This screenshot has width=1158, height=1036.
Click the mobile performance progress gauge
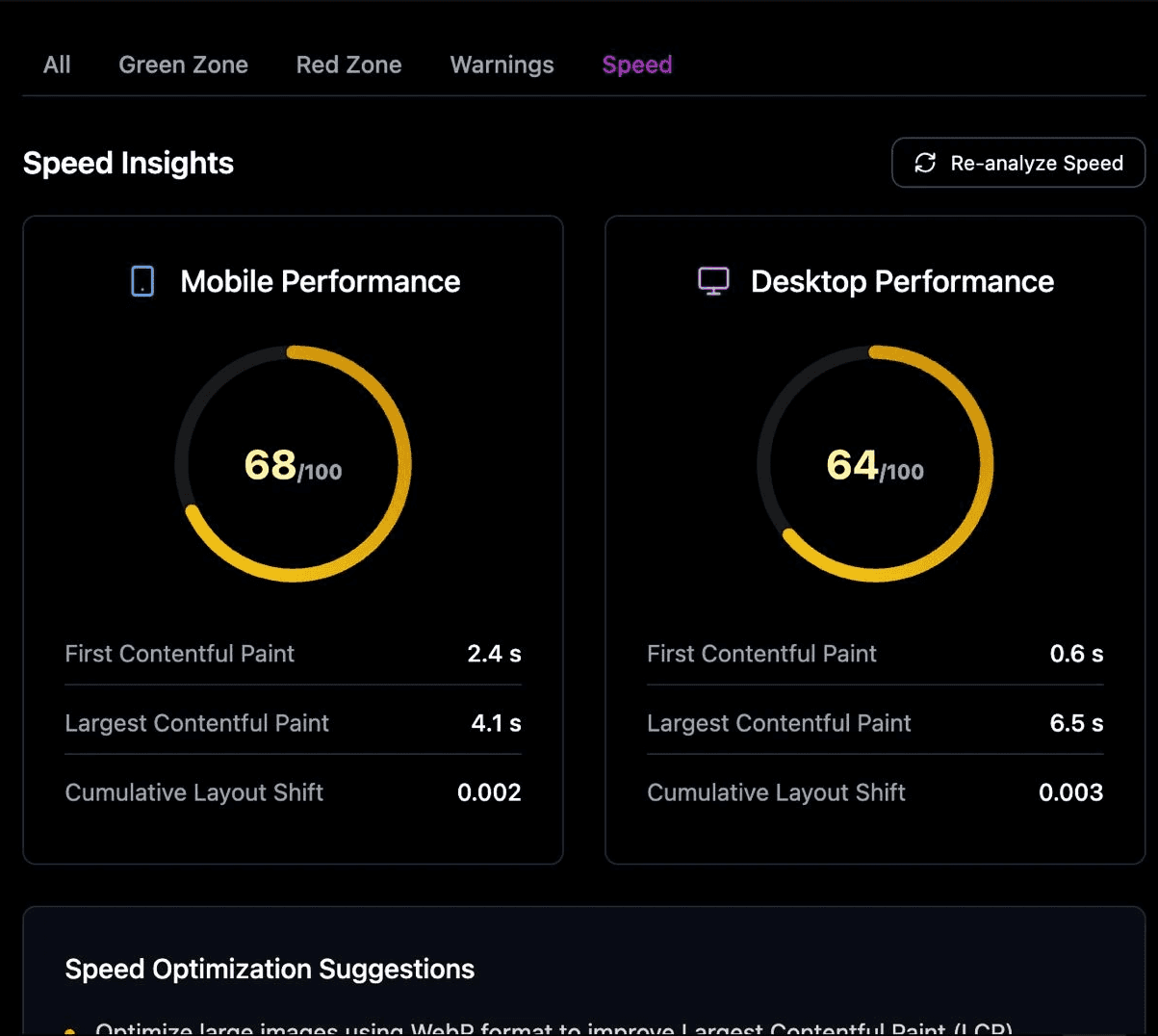coord(293,462)
